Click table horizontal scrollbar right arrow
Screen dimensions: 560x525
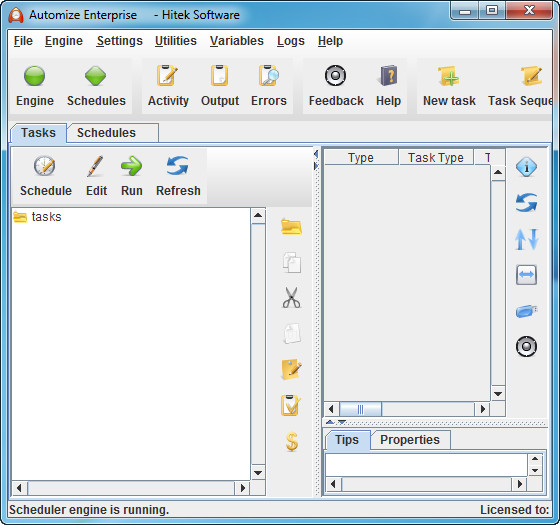click(482, 409)
